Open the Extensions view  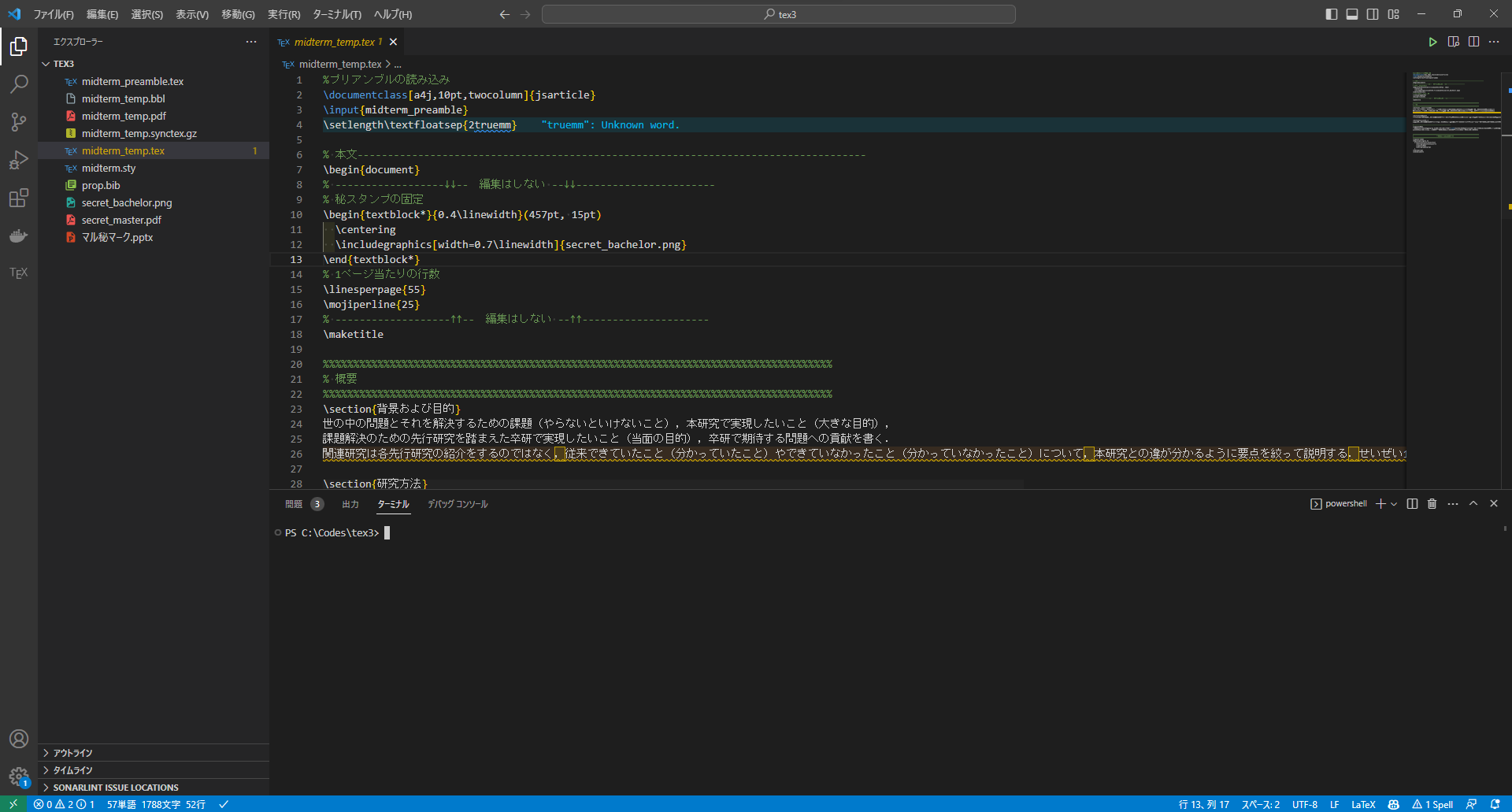coord(19,198)
